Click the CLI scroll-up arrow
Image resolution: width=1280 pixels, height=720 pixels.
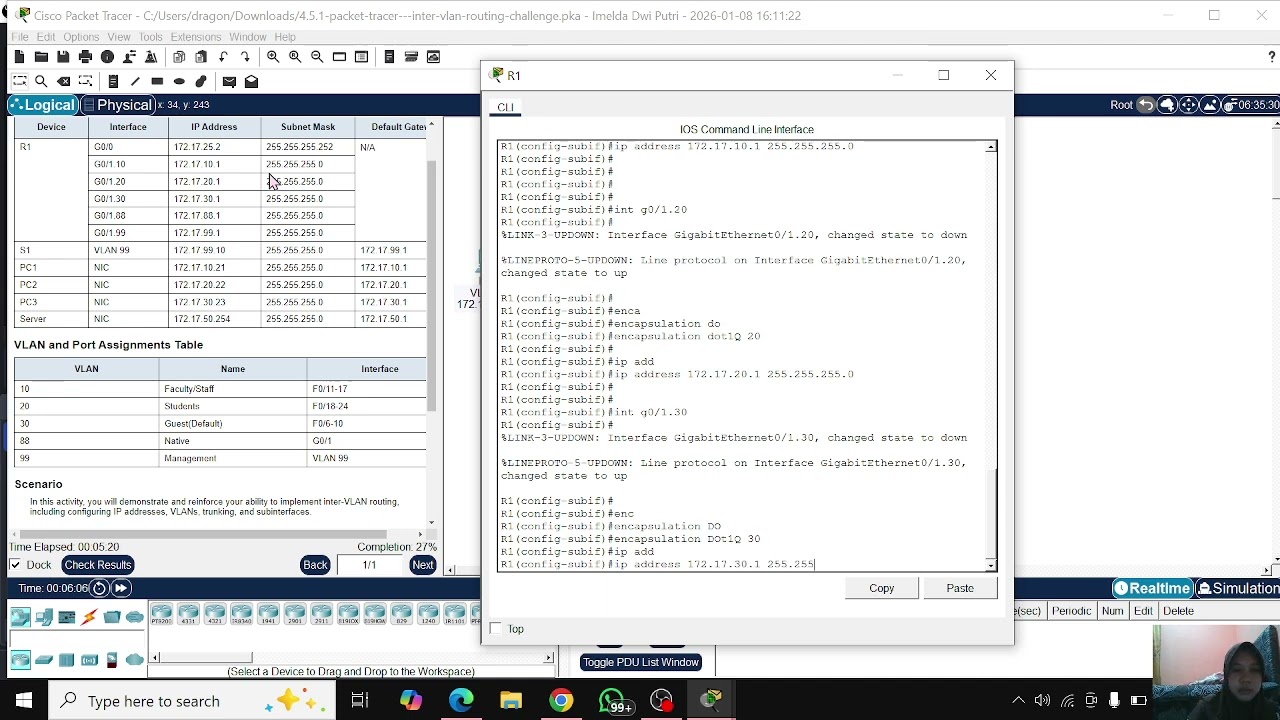coord(991,148)
